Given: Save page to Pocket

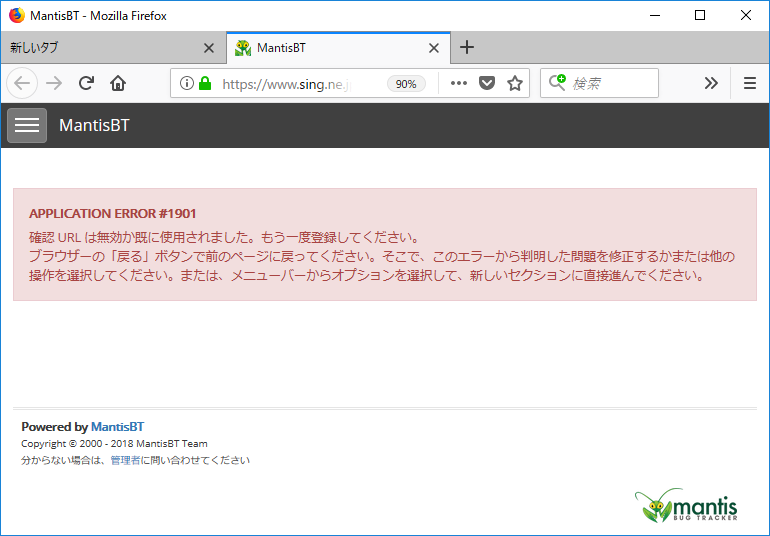Looking at the screenshot, I should point(487,84).
